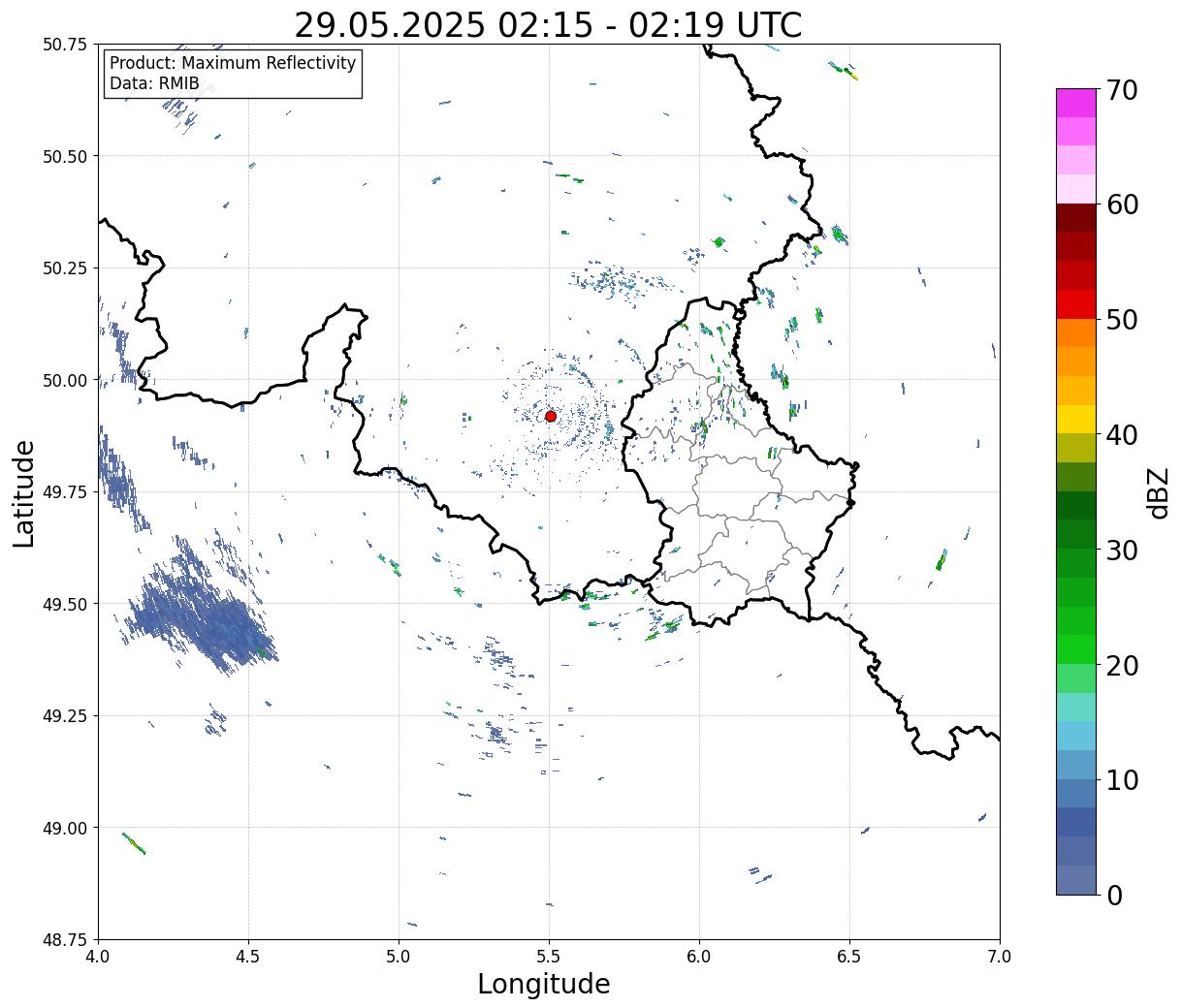Click the 50 tick on colorbar
The height and width of the screenshot is (1008, 1182).
(1122, 320)
